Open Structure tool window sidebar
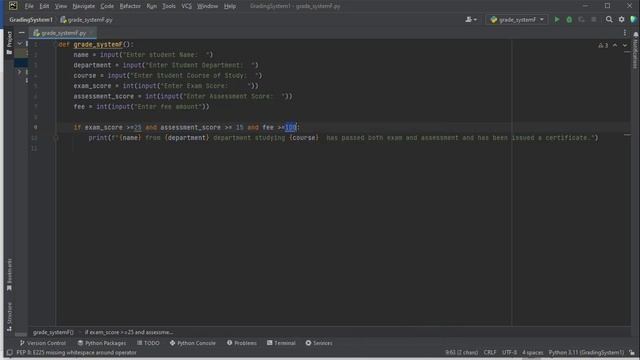 click(9, 317)
